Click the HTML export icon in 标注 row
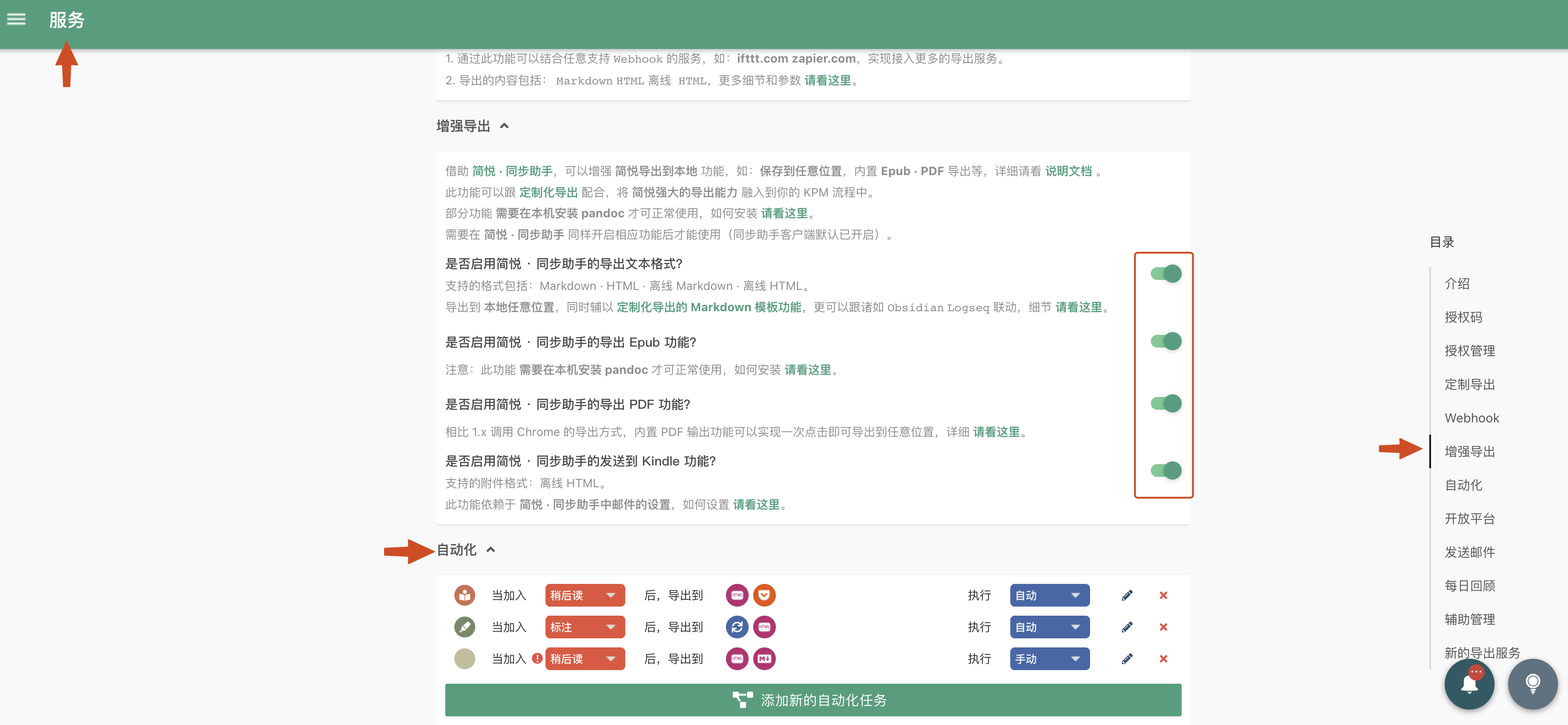Viewport: 1568px width, 725px height. click(765, 627)
